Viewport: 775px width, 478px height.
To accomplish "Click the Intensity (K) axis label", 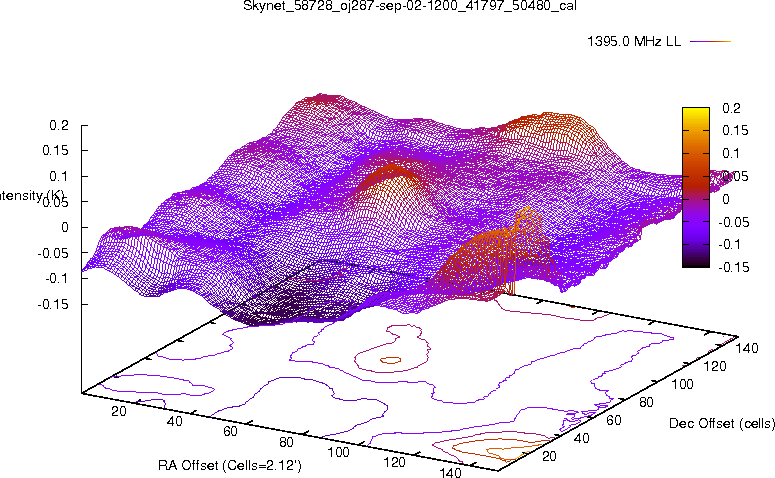I will (32, 196).
